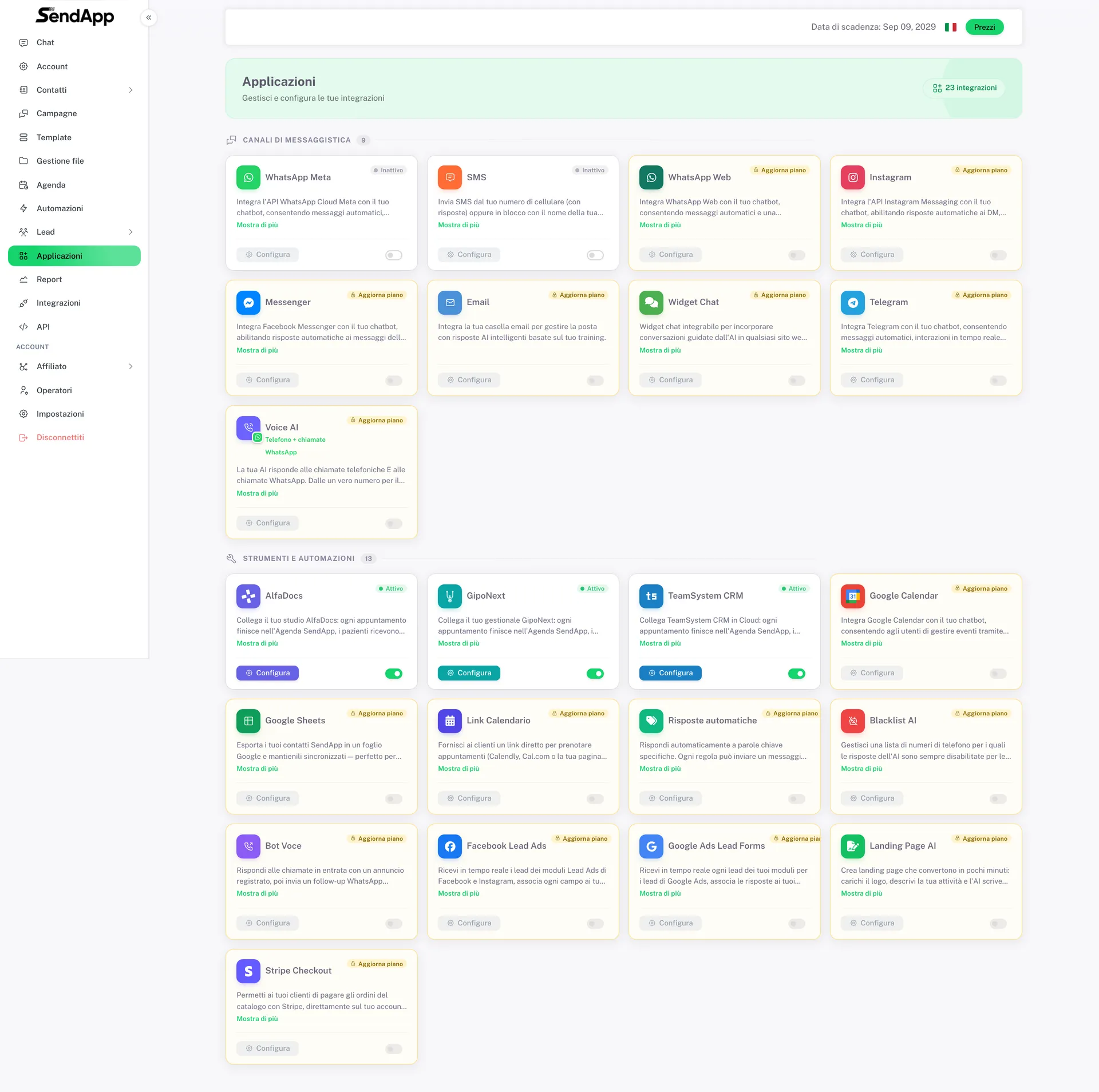This screenshot has height=1092, width=1099.
Task: Toggle the WhatsApp Web switch
Action: tap(797, 255)
